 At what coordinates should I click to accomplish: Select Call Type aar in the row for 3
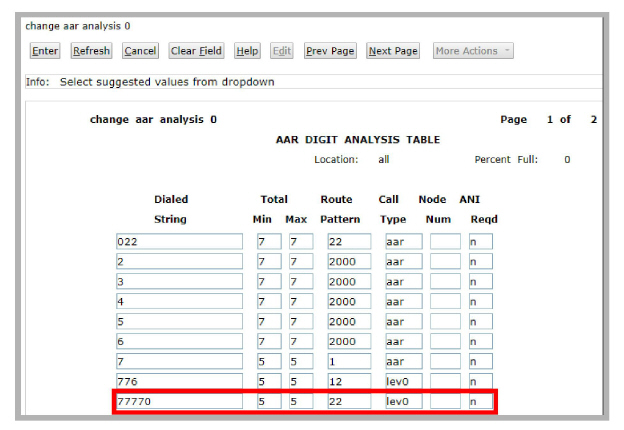404,281
